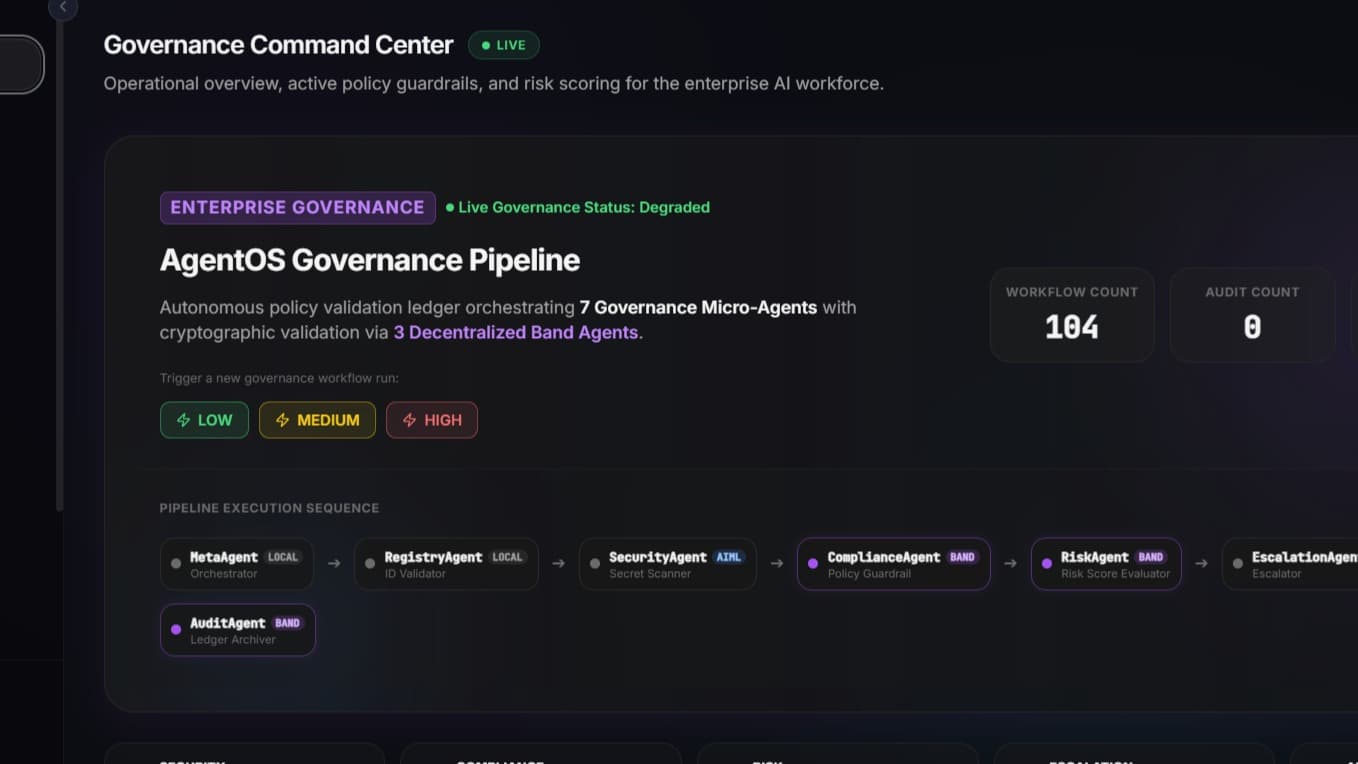Click the LIVE status badge

tap(504, 45)
